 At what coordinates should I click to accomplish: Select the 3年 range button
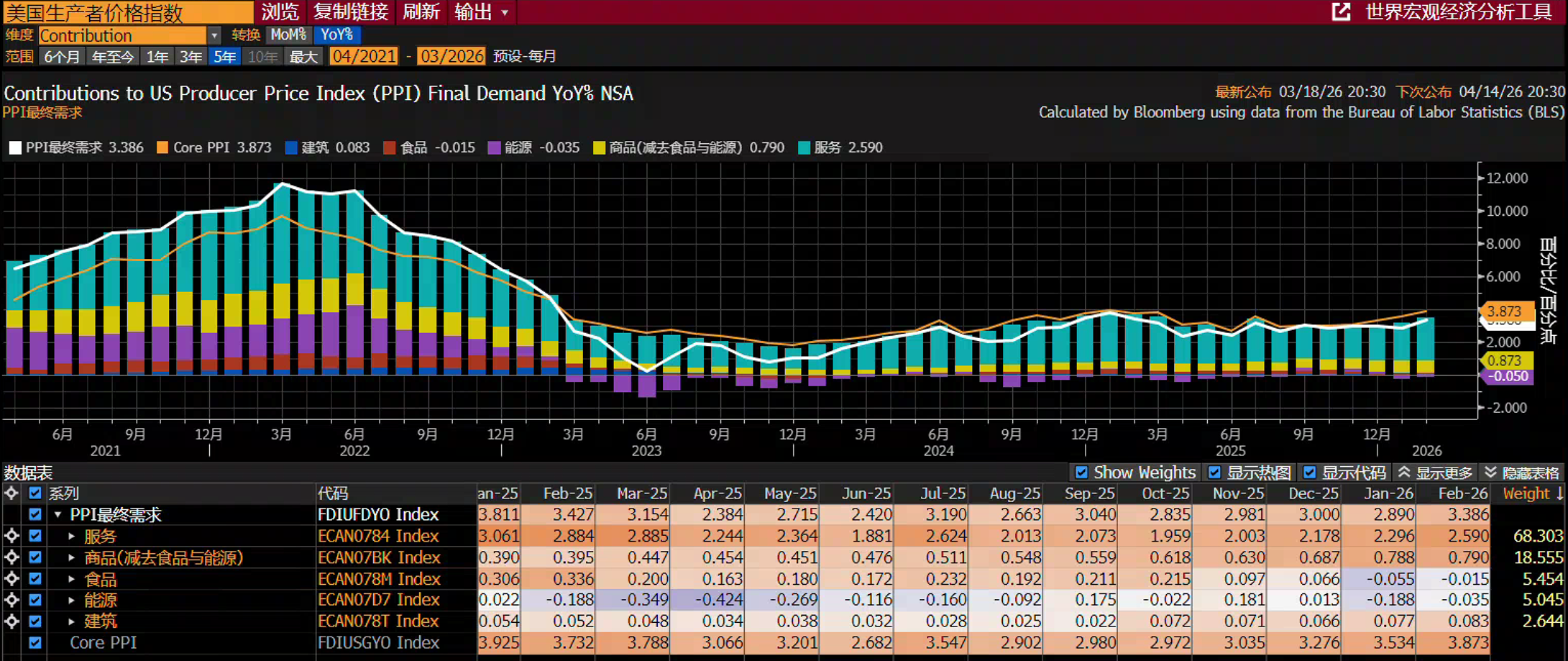coord(191,57)
